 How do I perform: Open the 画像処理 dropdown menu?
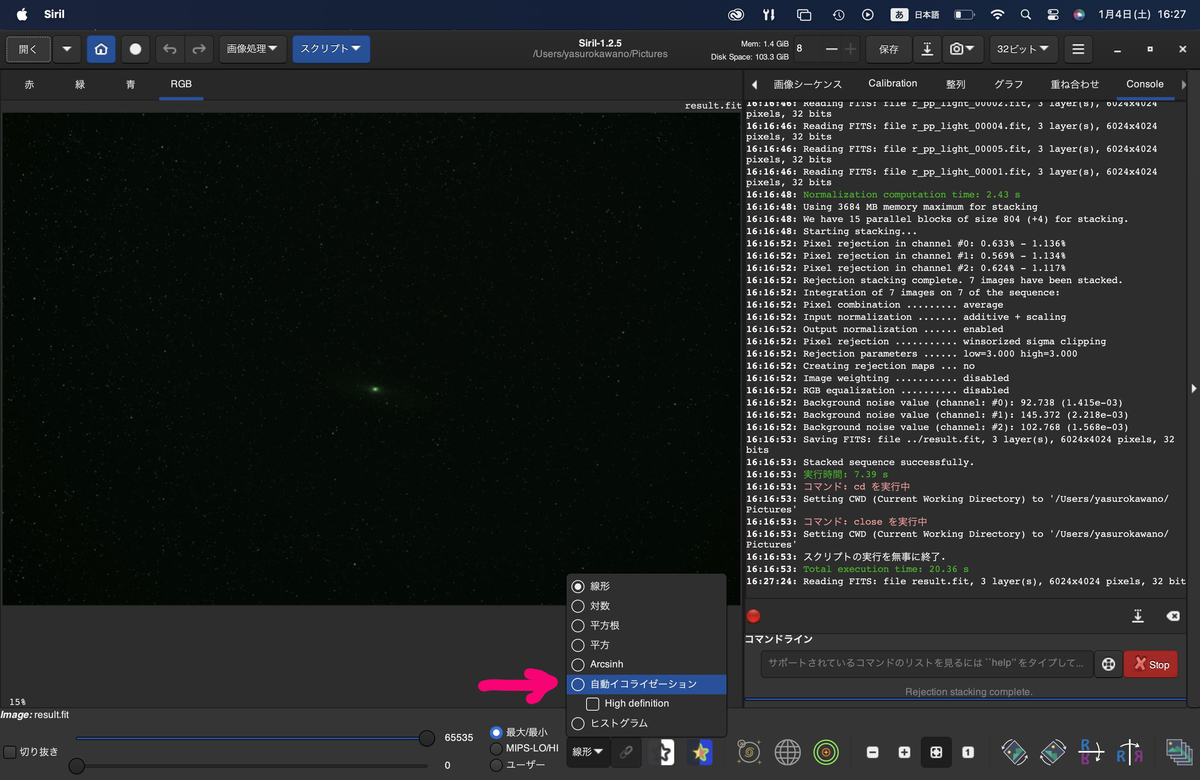point(253,49)
